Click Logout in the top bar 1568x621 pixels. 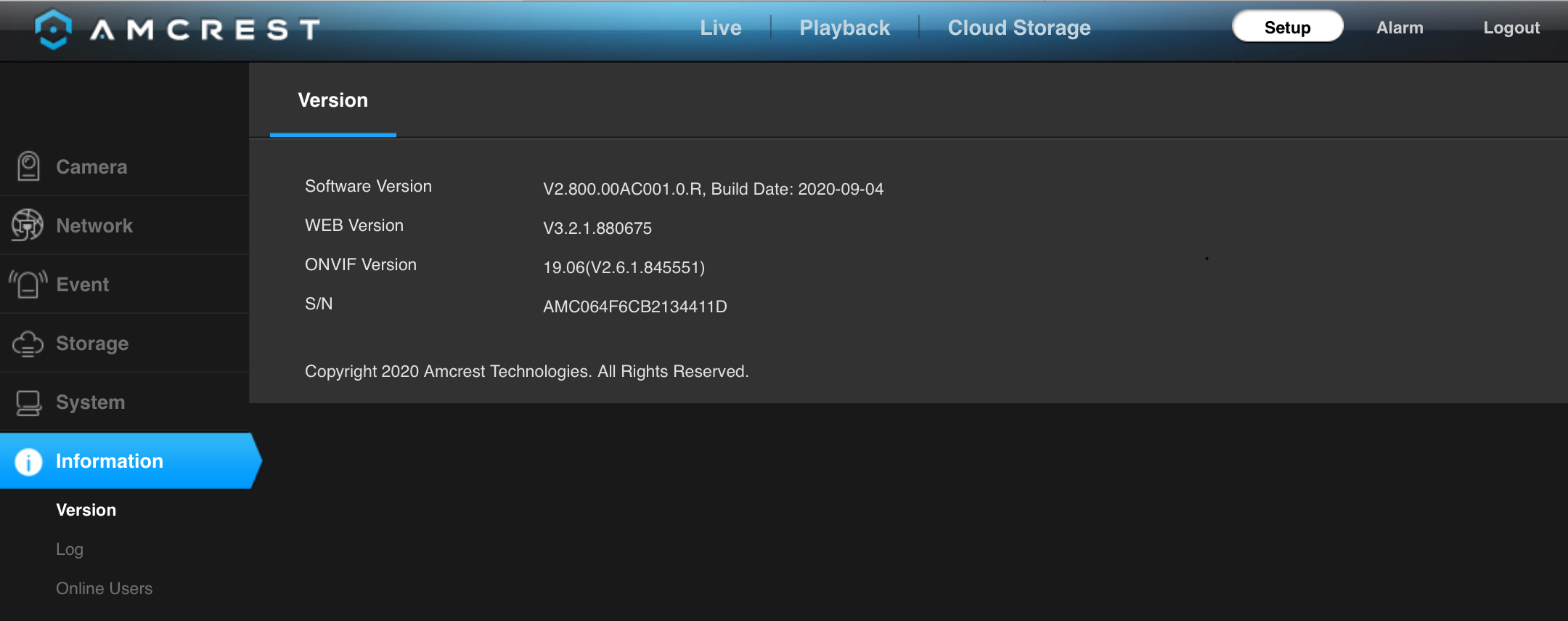pos(1511,28)
